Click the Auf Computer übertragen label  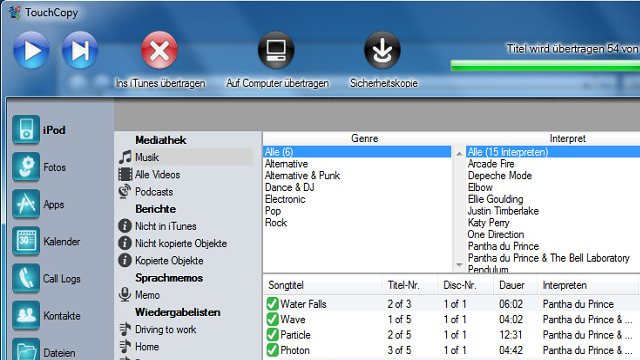tap(277, 83)
